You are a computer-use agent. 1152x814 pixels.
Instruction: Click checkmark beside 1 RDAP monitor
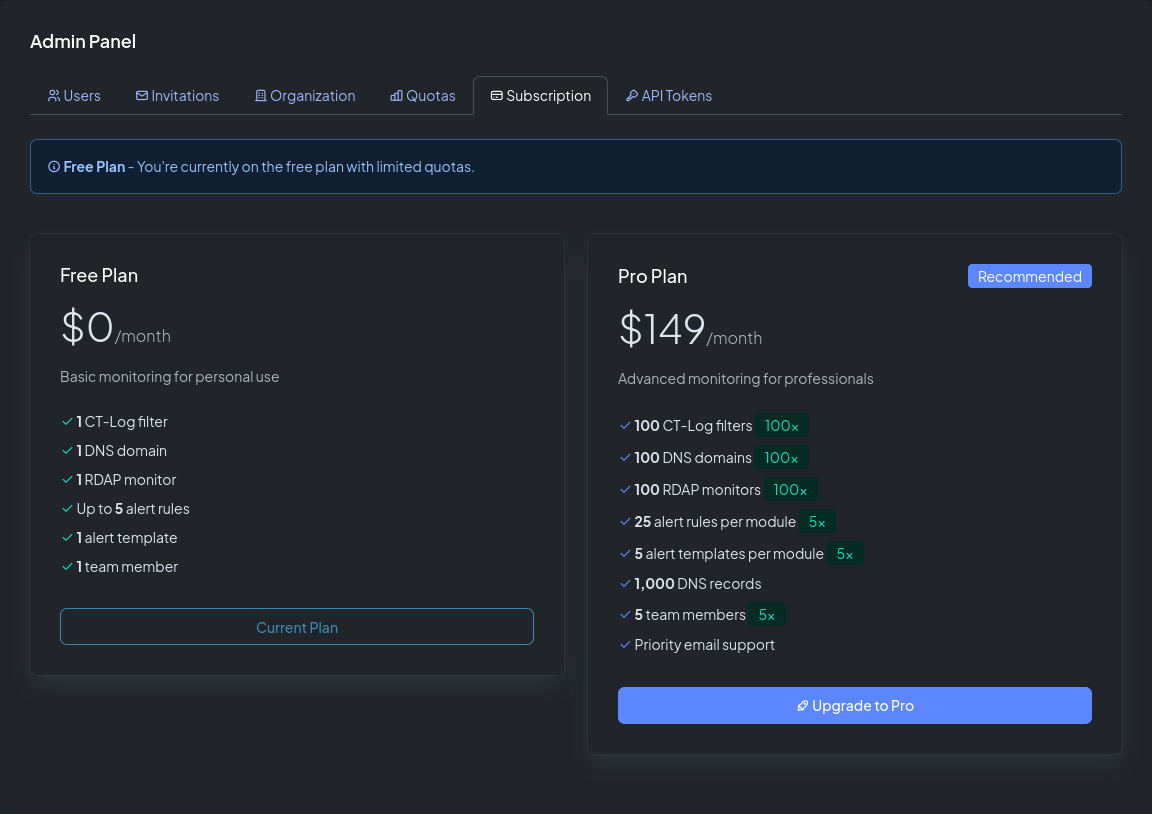67,480
